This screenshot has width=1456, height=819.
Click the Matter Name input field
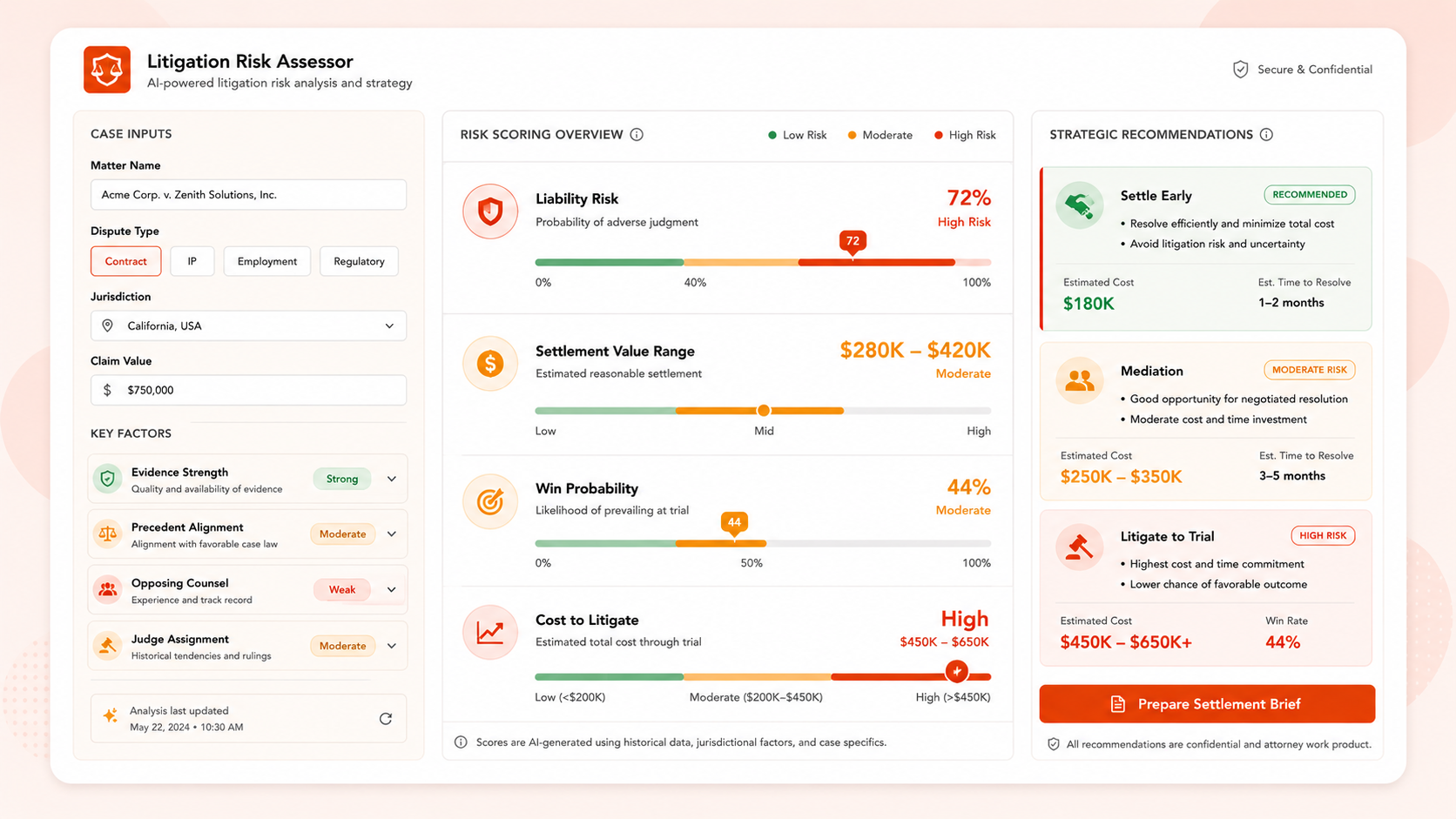click(248, 195)
